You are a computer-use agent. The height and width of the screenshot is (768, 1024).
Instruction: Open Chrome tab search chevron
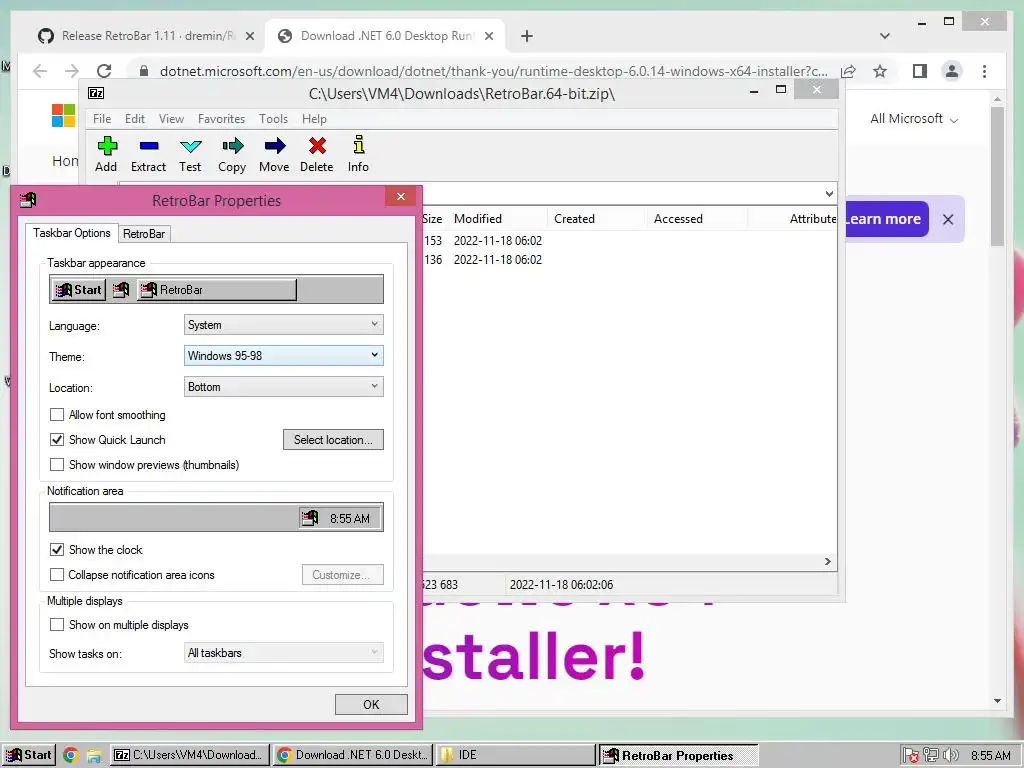[x=885, y=36]
